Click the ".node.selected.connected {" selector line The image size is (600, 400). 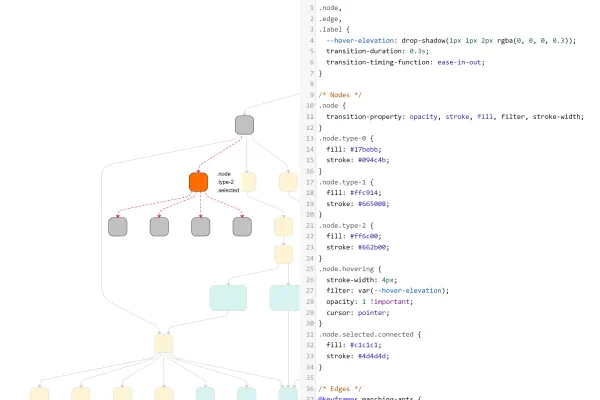(x=370, y=335)
